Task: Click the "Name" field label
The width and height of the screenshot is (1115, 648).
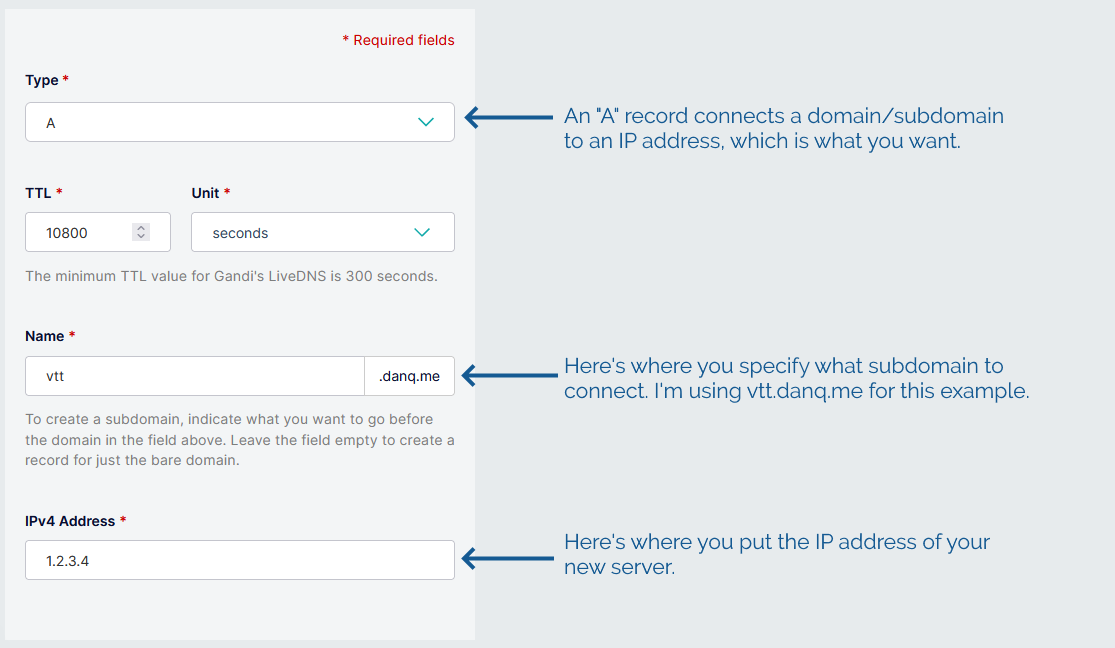Action: (x=45, y=336)
